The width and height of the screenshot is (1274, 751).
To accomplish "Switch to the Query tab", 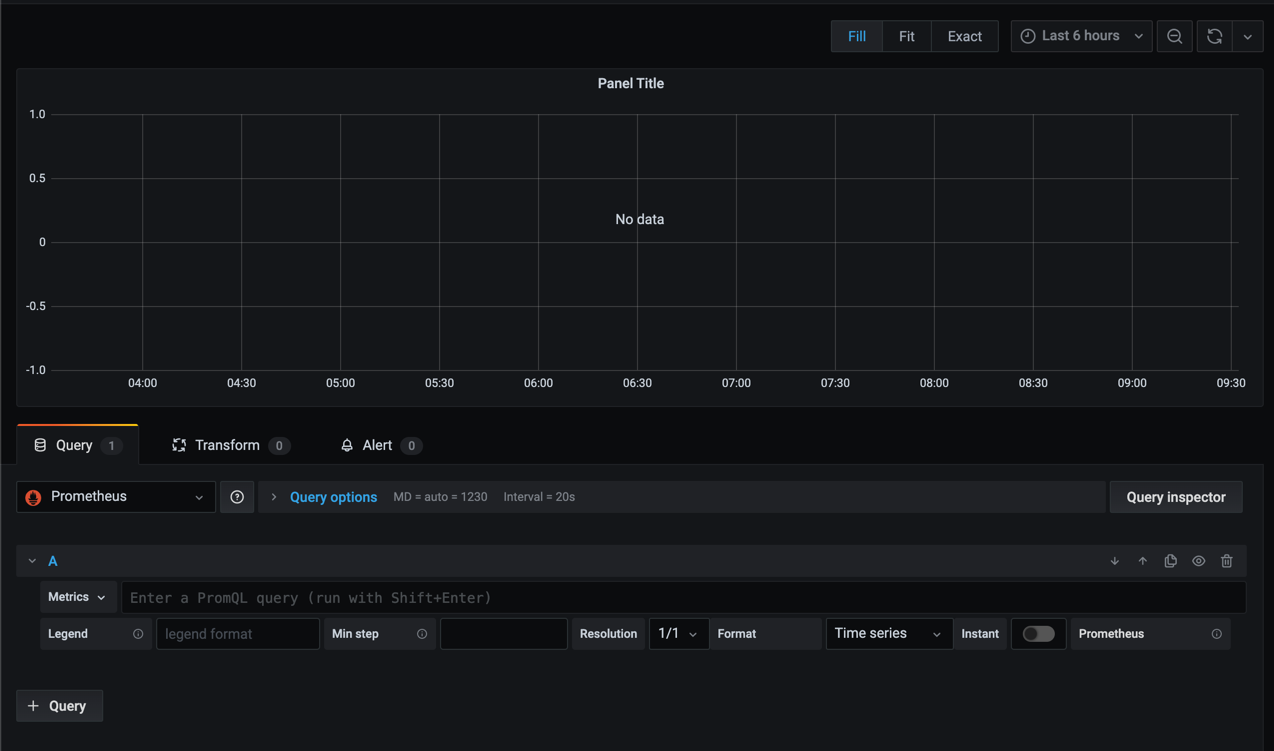I will coord(78,445).
